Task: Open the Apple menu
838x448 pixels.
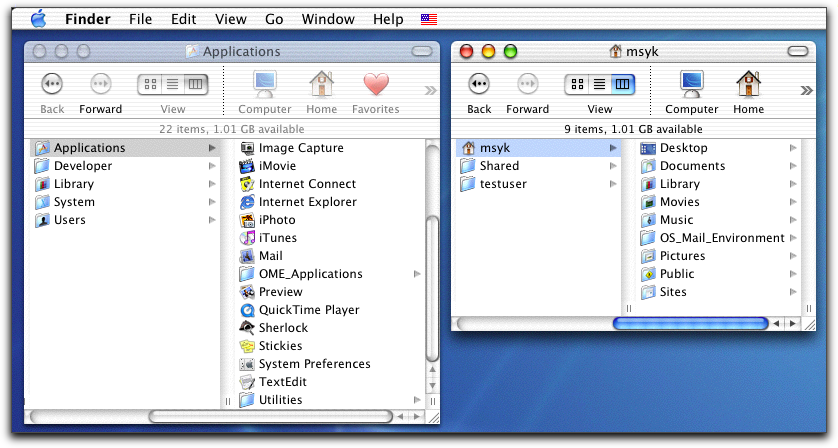Action: click(x=39, y=19)
